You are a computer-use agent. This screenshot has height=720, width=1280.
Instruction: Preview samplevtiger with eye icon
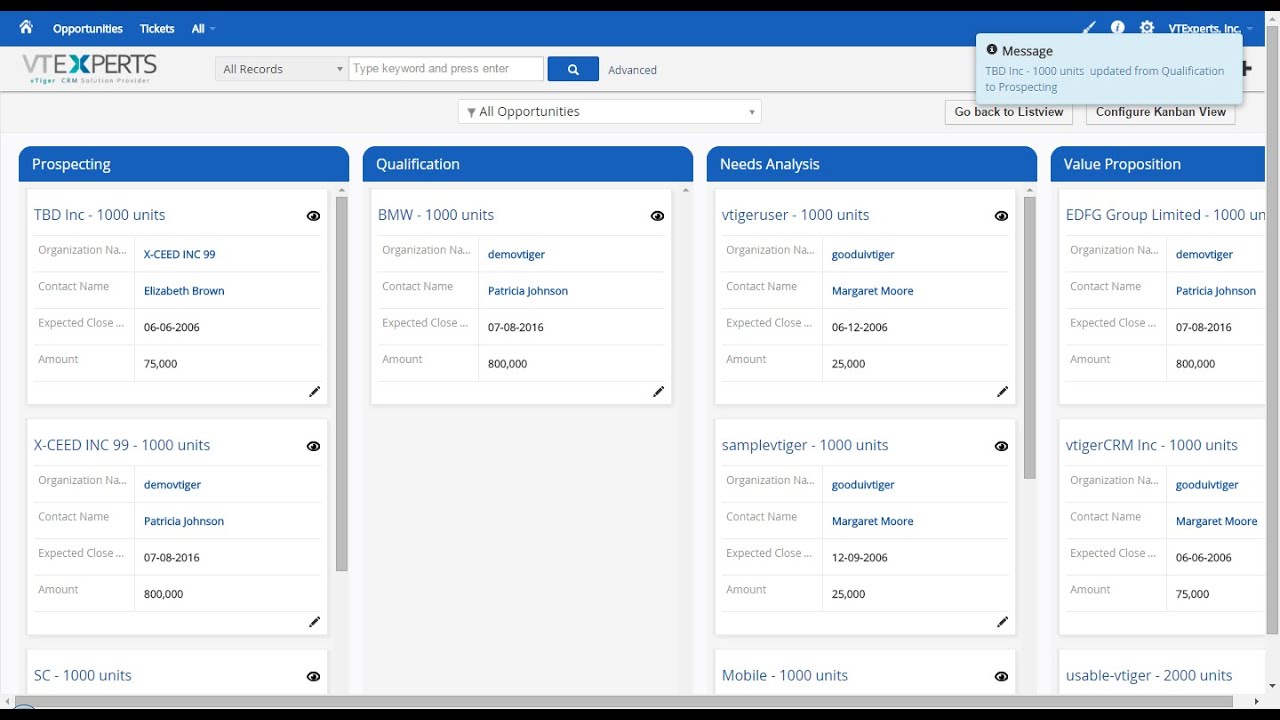[x=1001, y=446]
